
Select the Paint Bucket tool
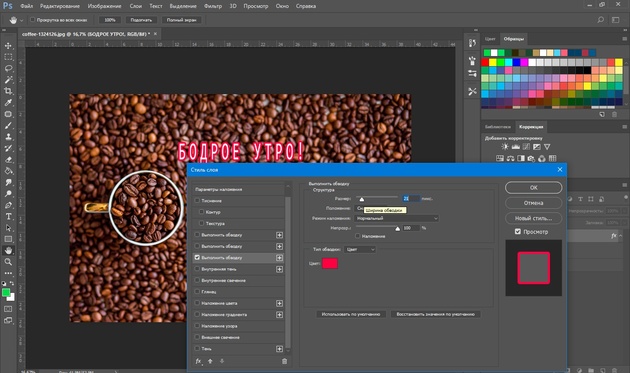coord(8,171)
